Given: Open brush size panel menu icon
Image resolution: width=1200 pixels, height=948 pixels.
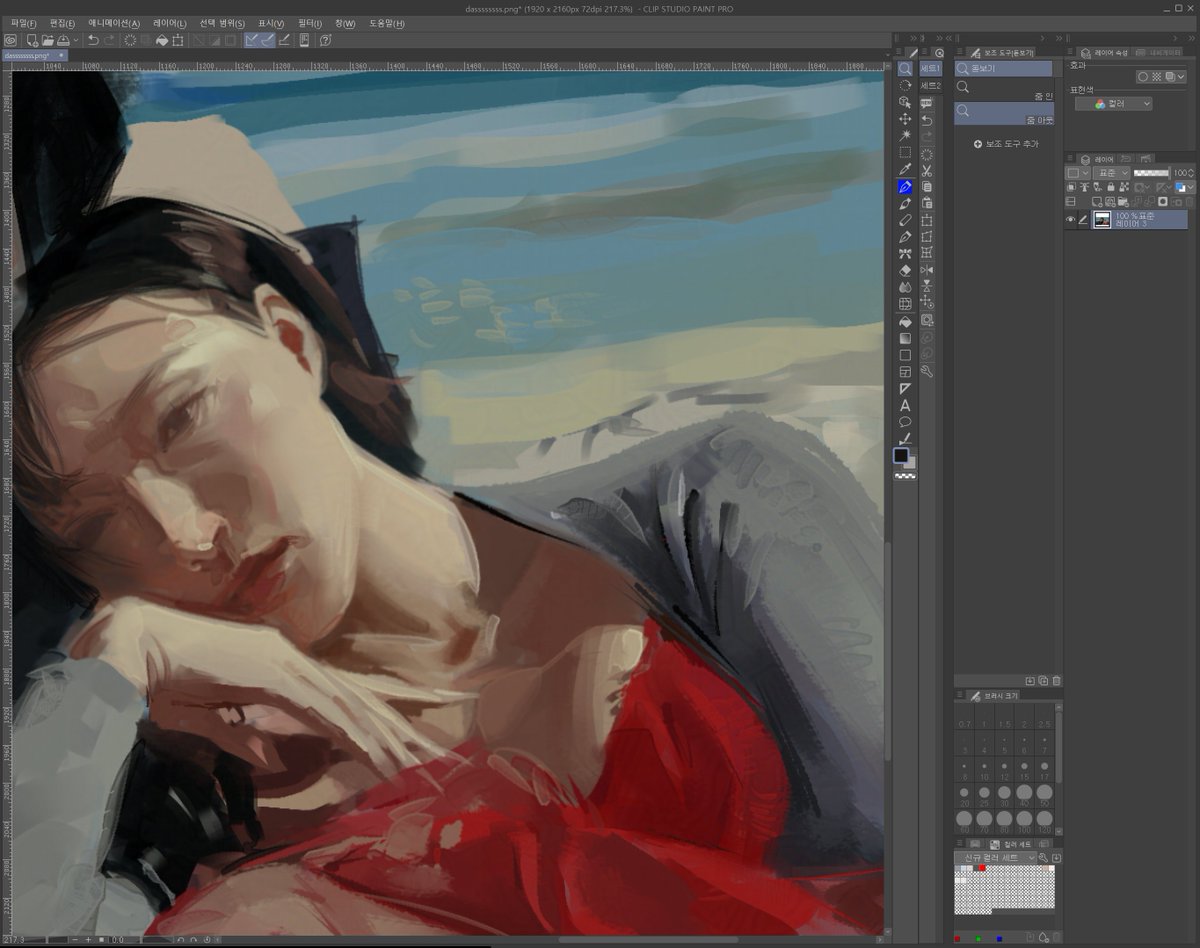Looking at the screenshot, I should (960, 694).
